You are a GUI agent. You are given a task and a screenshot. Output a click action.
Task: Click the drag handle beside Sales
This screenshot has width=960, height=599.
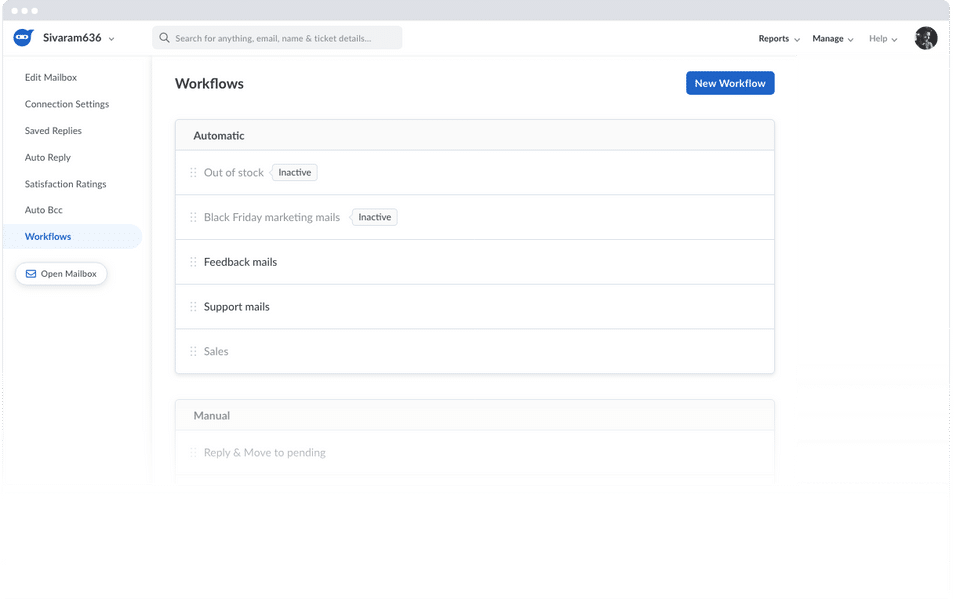tap(193, 352)
